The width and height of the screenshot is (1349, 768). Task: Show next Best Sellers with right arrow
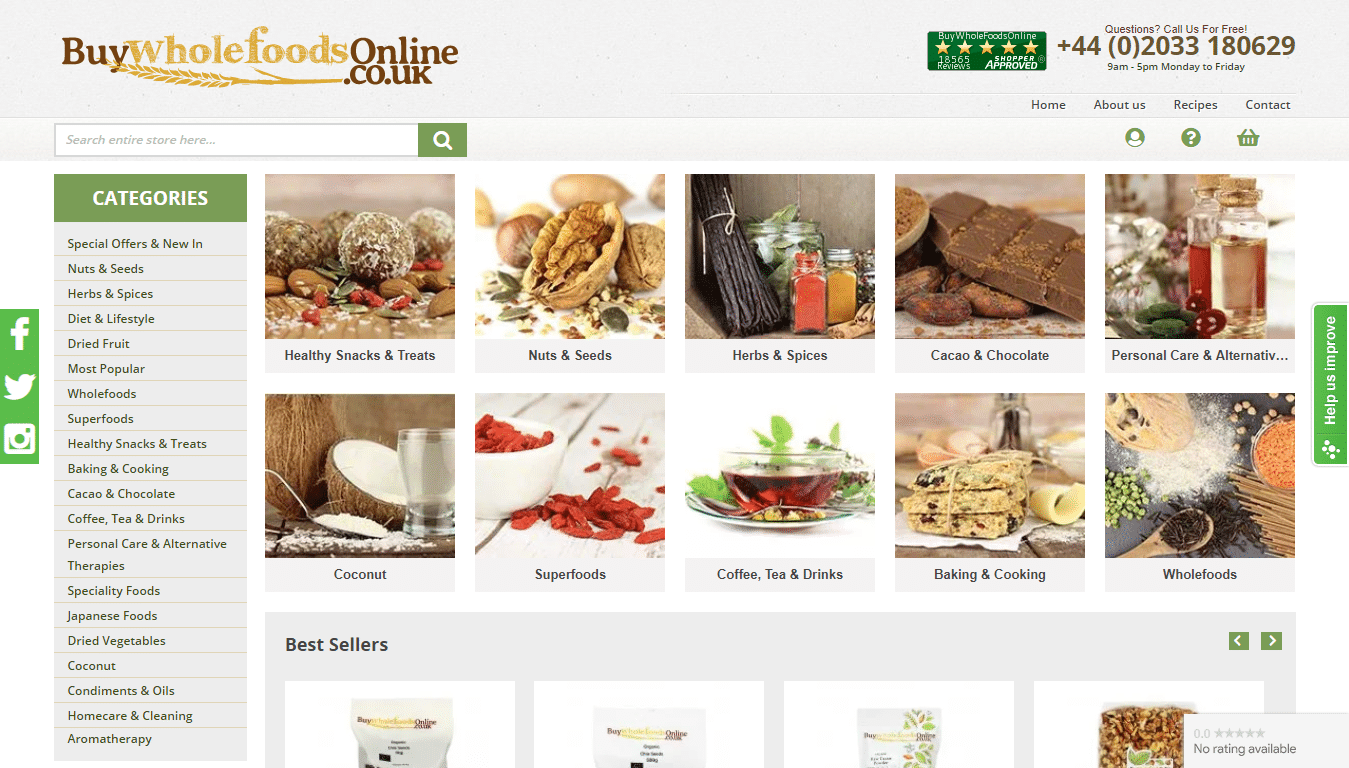coord(1271,641)
